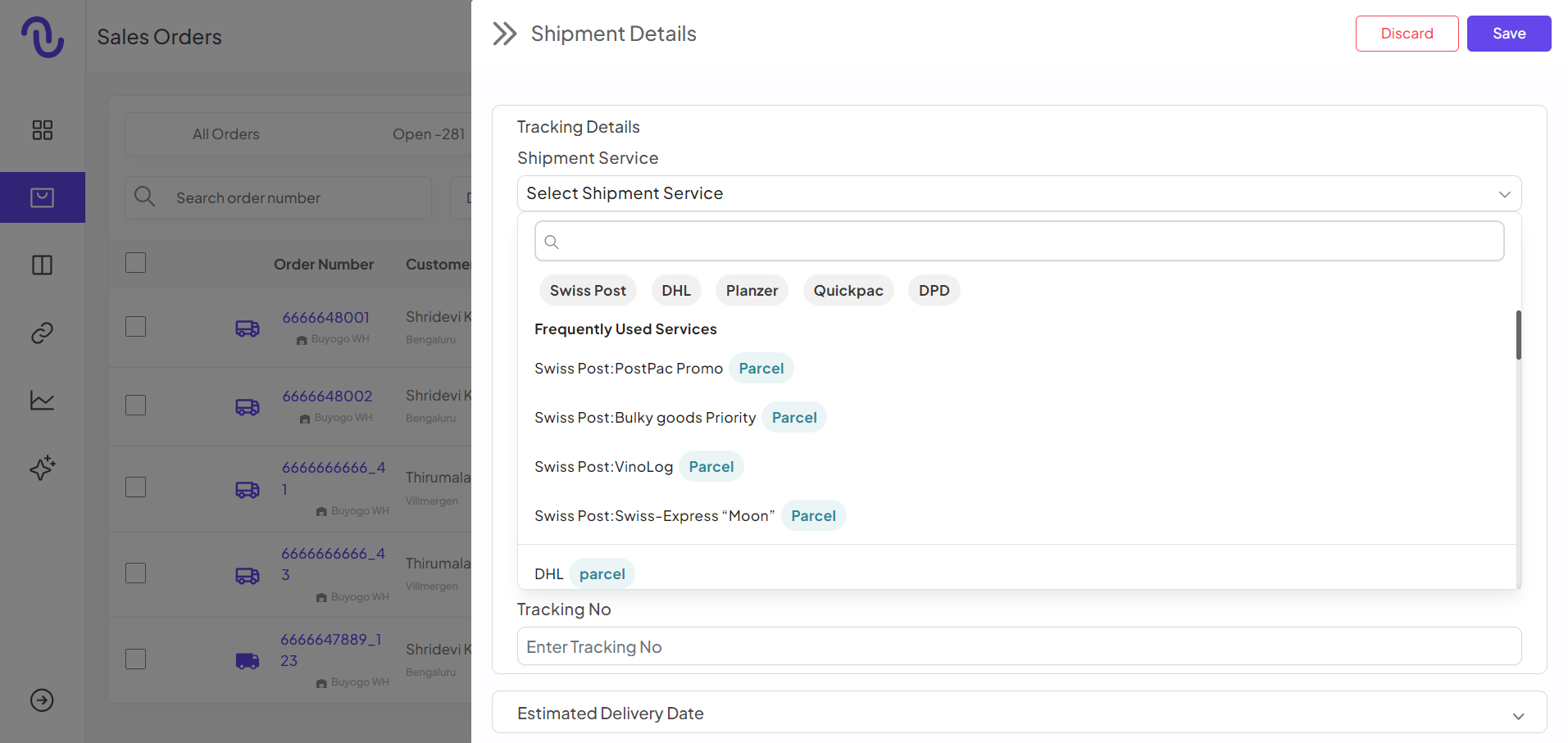Switch to the Open -281 tab

[x=429, y=134]
